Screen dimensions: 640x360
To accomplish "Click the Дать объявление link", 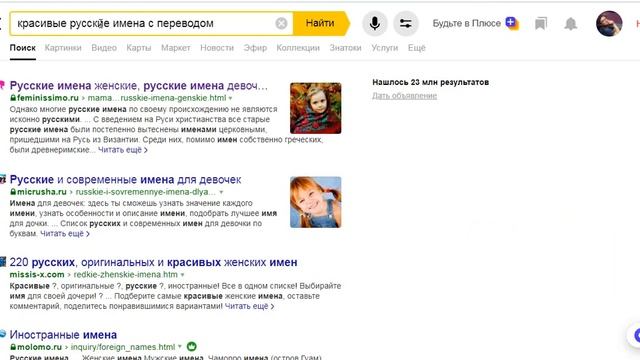I will click(404, 96).
